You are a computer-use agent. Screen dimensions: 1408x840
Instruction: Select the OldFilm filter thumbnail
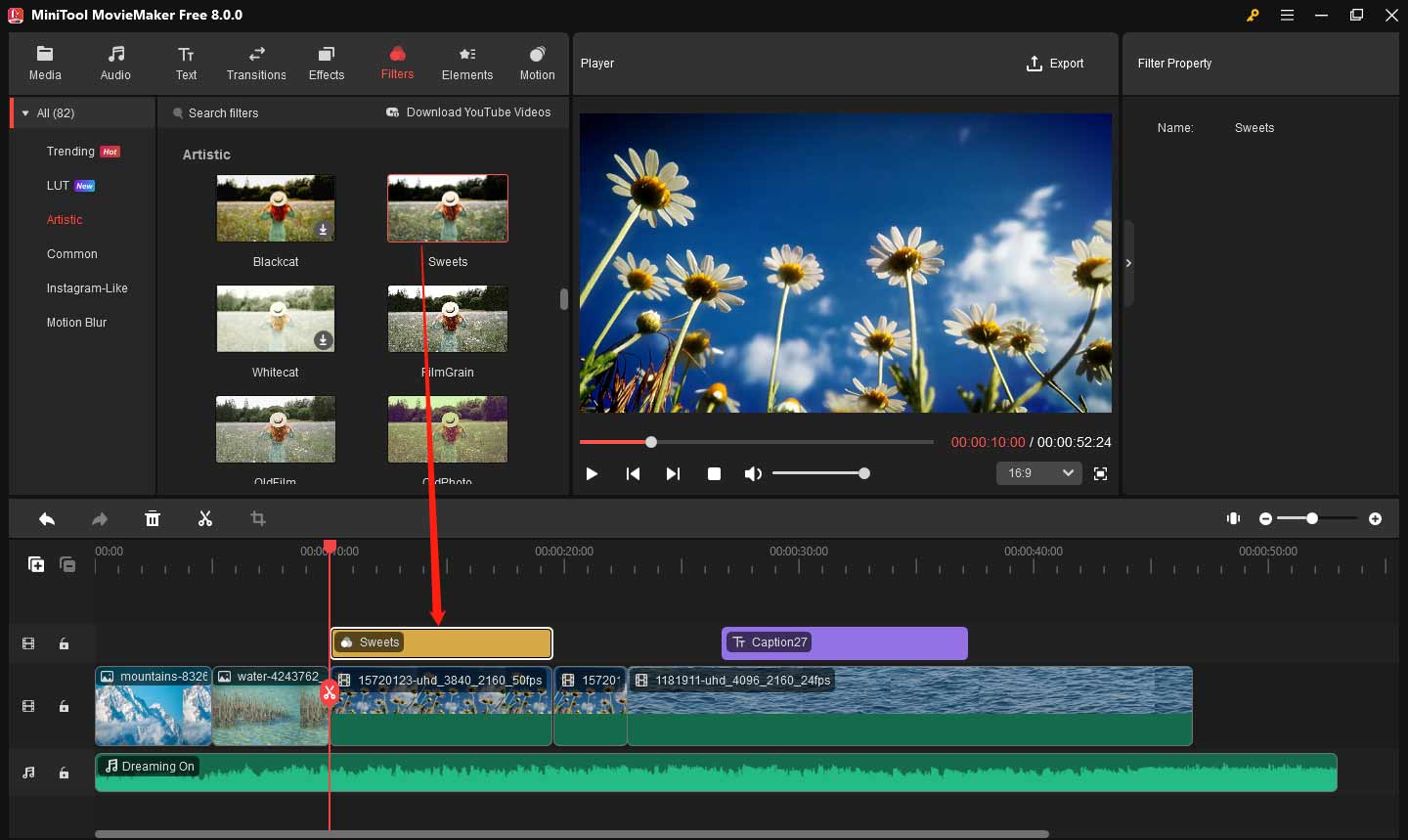point(276,429)
